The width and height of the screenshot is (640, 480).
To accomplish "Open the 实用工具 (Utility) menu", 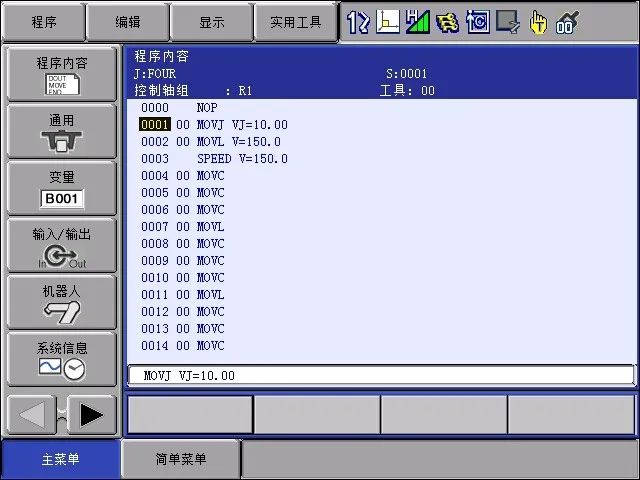I will click(296, 21).
